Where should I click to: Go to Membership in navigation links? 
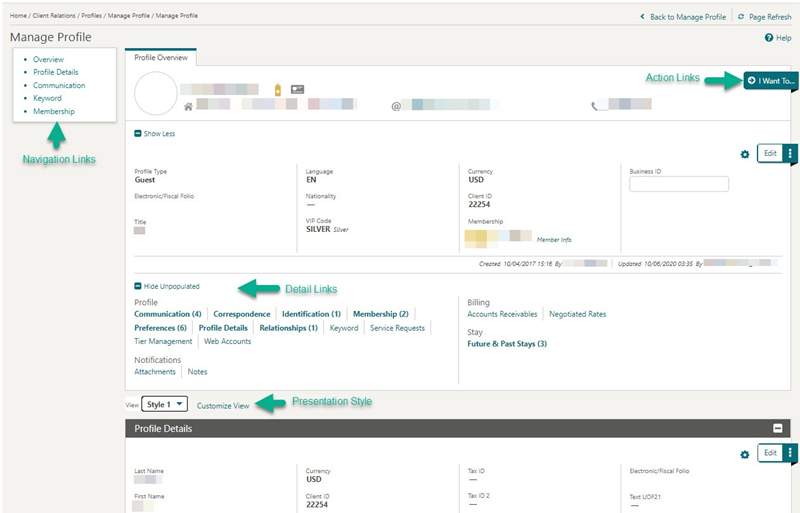(54, 111)
